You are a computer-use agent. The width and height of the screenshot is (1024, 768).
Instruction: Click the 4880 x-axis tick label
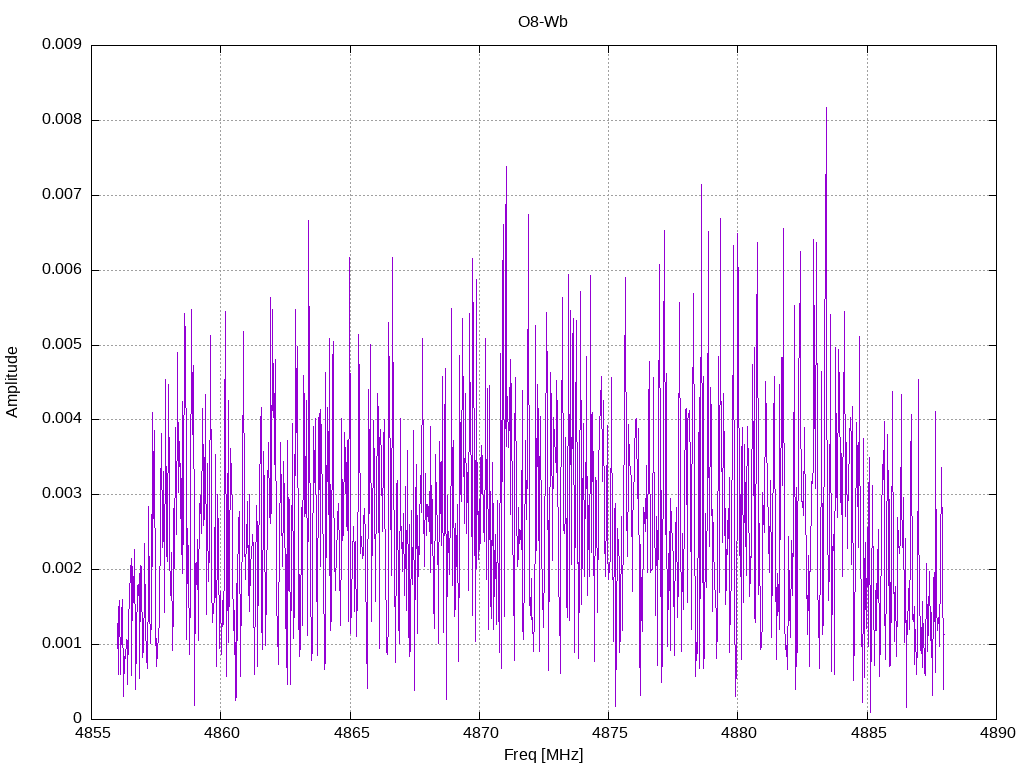click(739, 733)
